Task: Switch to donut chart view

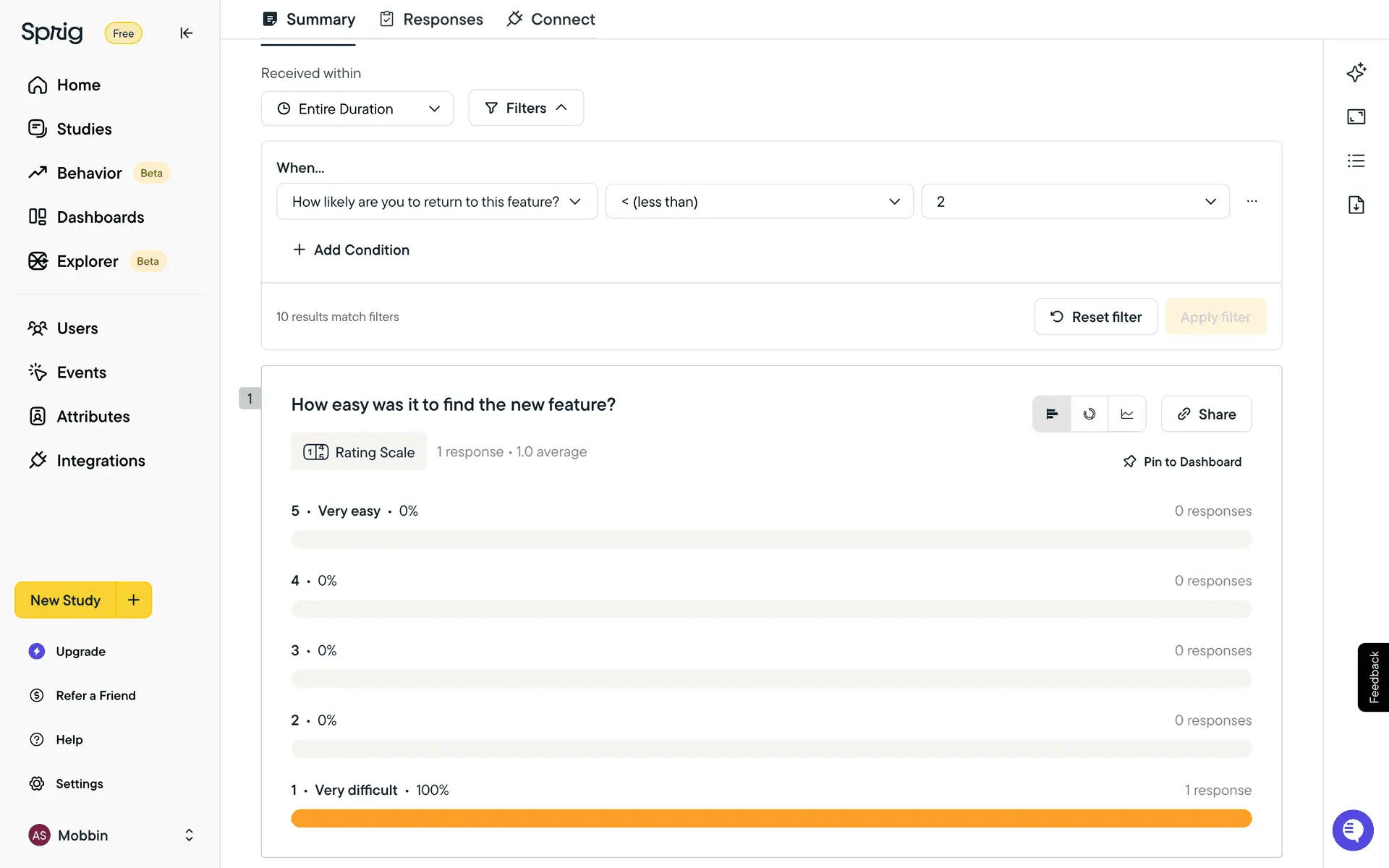Action: coord(1089,414)
